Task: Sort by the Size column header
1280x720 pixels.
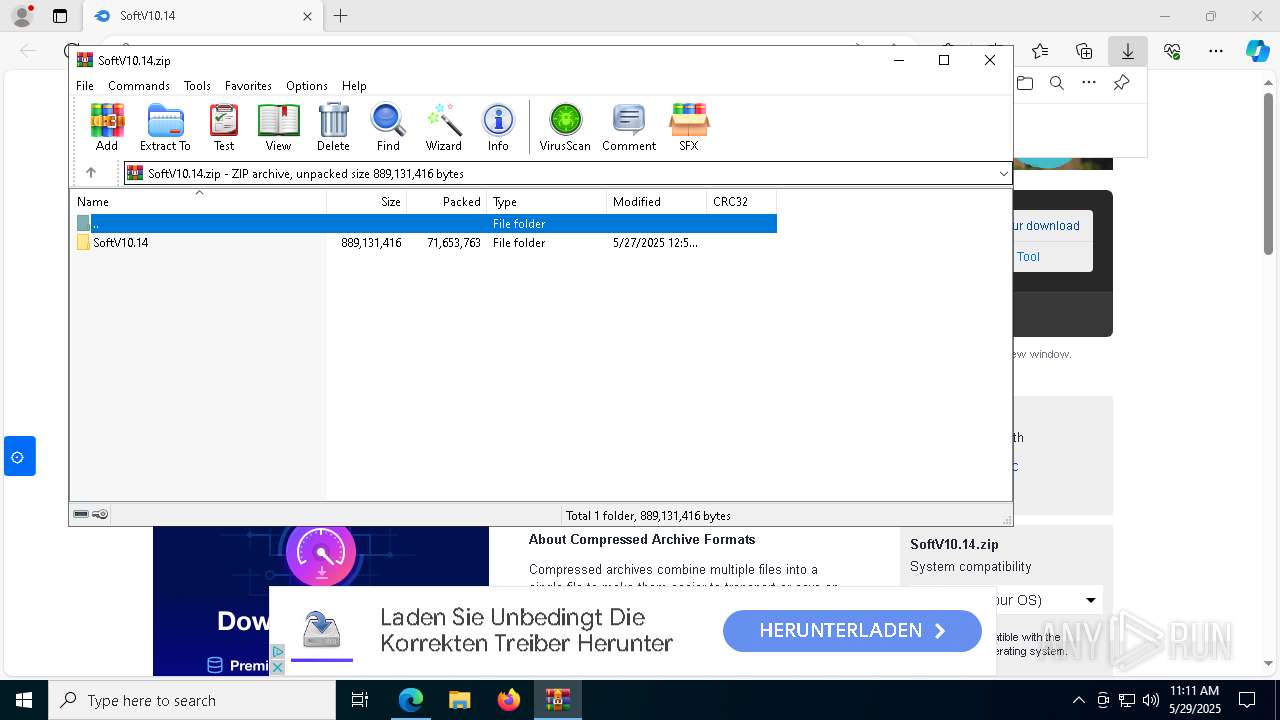Action: tap(367, 202)
